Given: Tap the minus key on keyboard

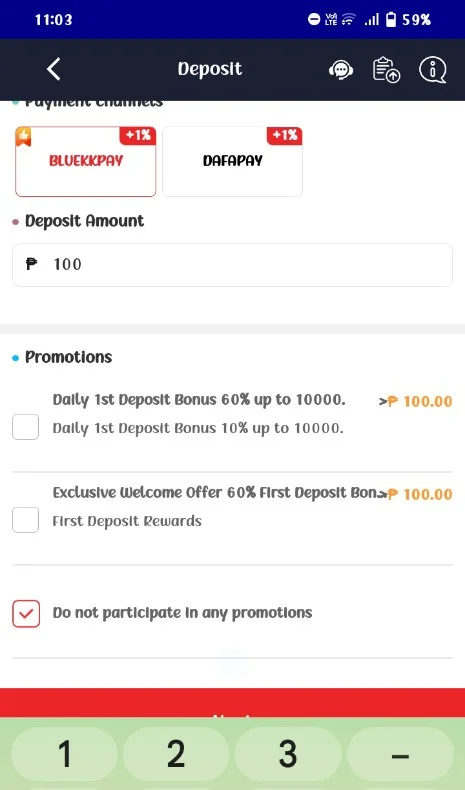Looking at the screenshot, I should 400,754.
